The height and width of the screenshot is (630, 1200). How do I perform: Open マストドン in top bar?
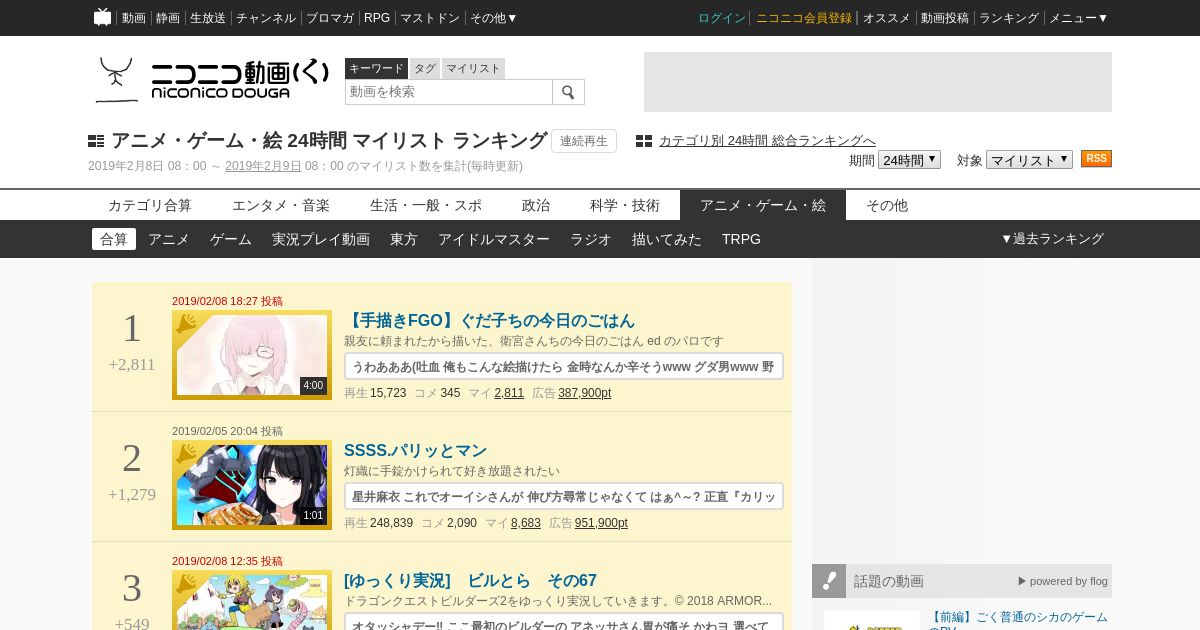click(x=430, y=18)
